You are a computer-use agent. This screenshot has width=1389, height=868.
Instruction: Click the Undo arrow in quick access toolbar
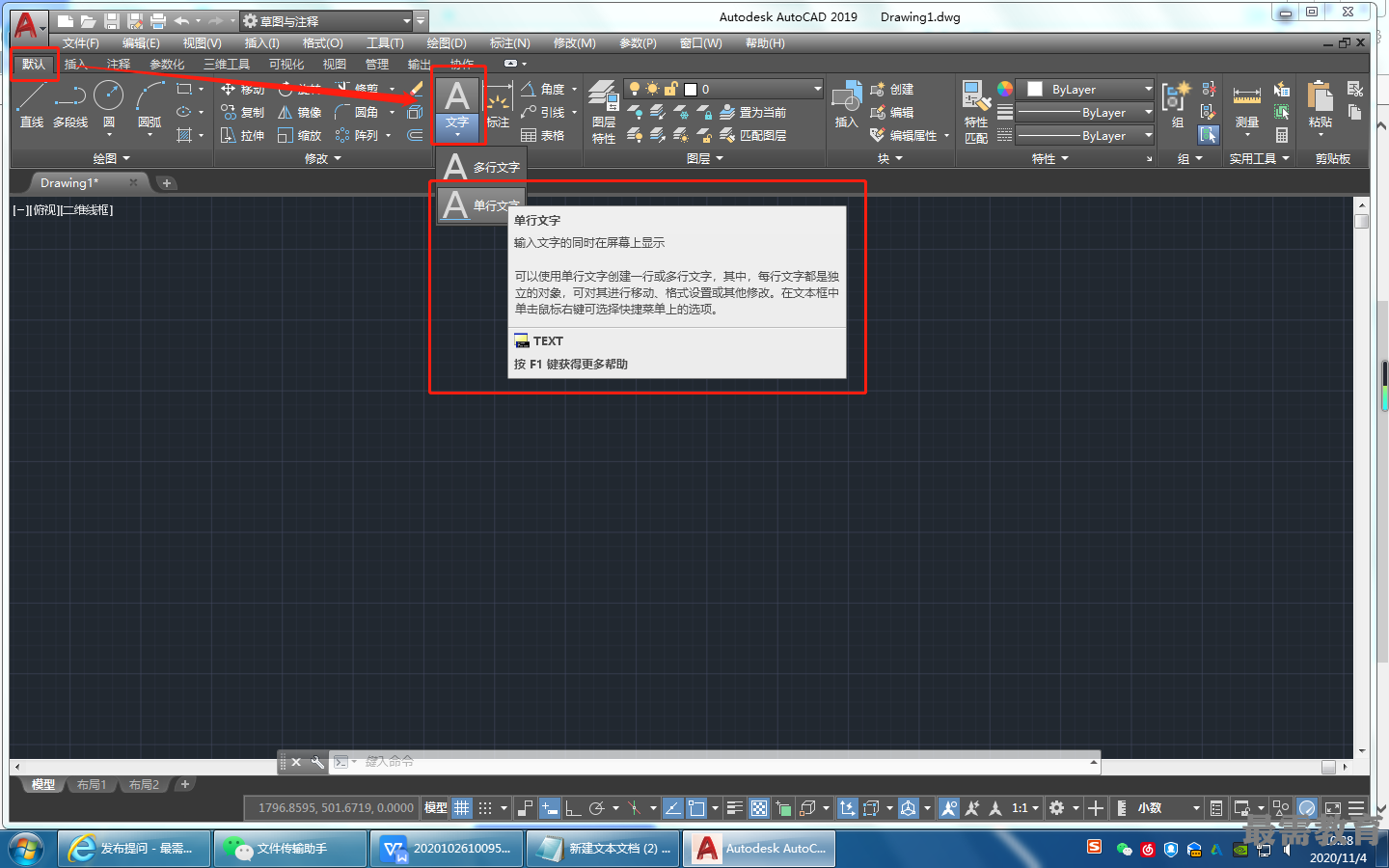coord(181,20)
